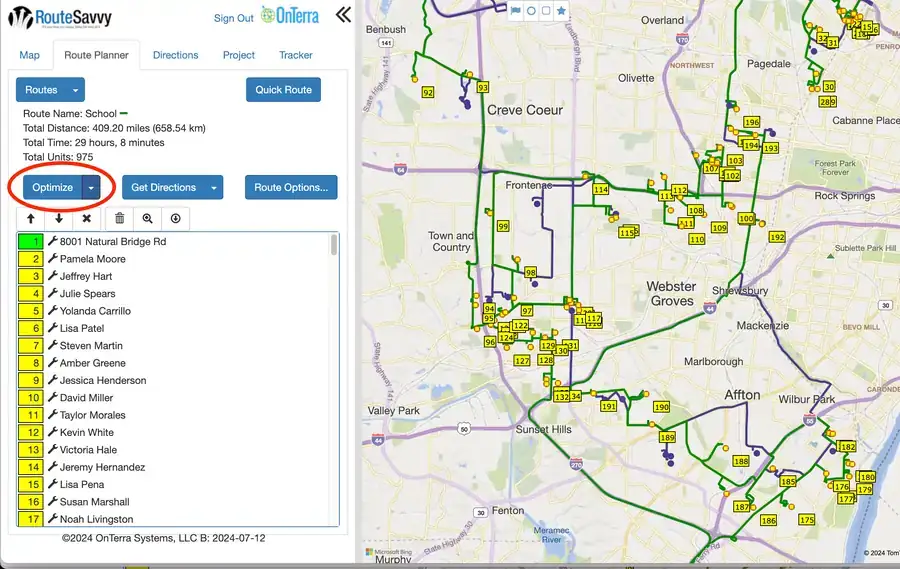Select Jeffrey Hart in the stop list
This screenshot has width=900, height=569.
point(86,276)
